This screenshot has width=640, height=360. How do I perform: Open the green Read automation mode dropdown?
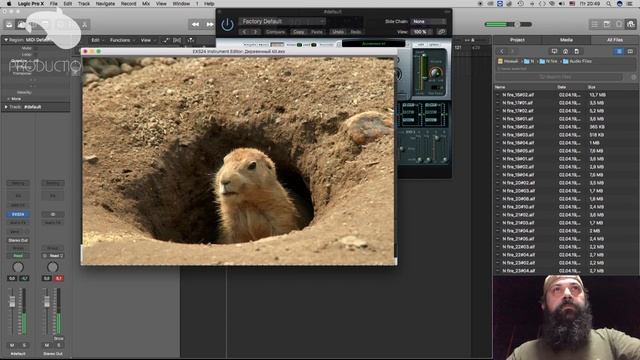pyautogui.click(x=18, y=256)
